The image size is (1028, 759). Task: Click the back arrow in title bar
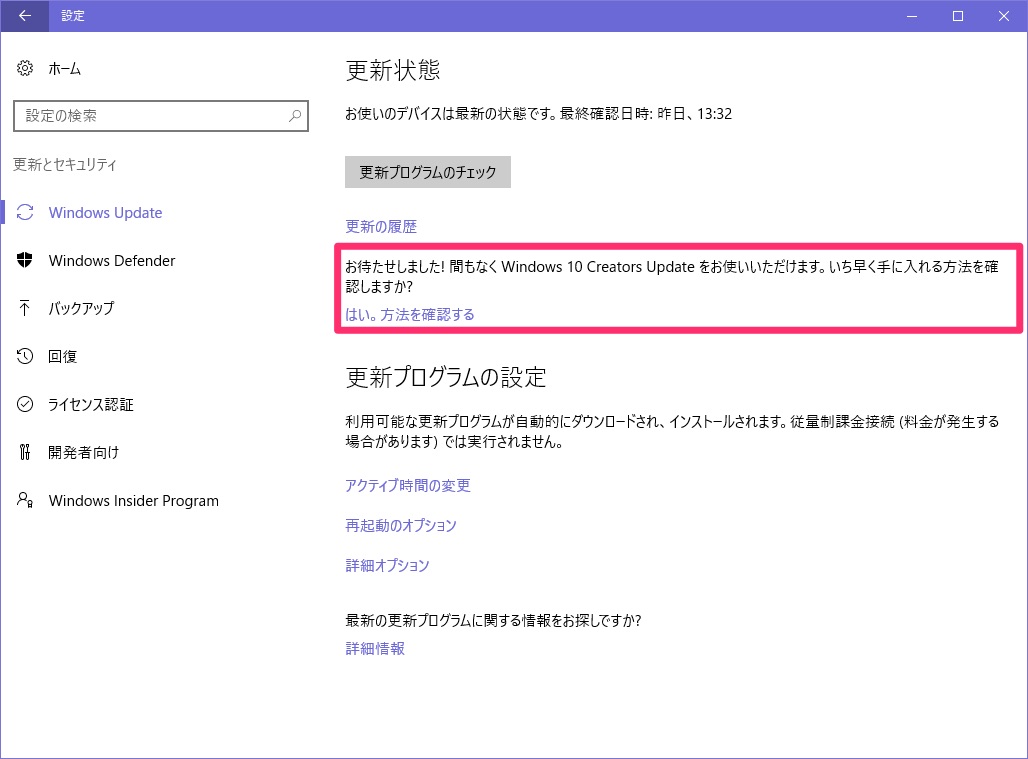[x=24, y=16]
